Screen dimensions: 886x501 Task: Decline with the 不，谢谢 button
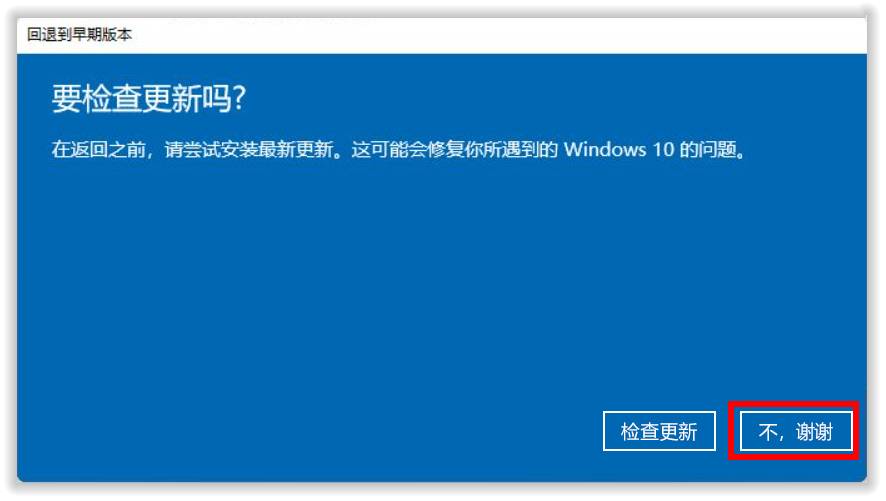click(x=796, y=431)
